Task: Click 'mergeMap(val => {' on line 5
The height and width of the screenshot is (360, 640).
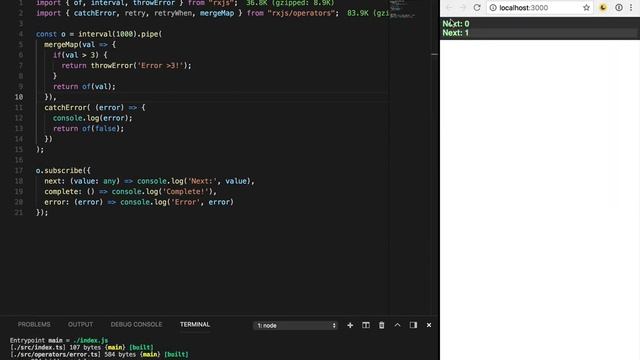Action: click(x=80, y=44)
